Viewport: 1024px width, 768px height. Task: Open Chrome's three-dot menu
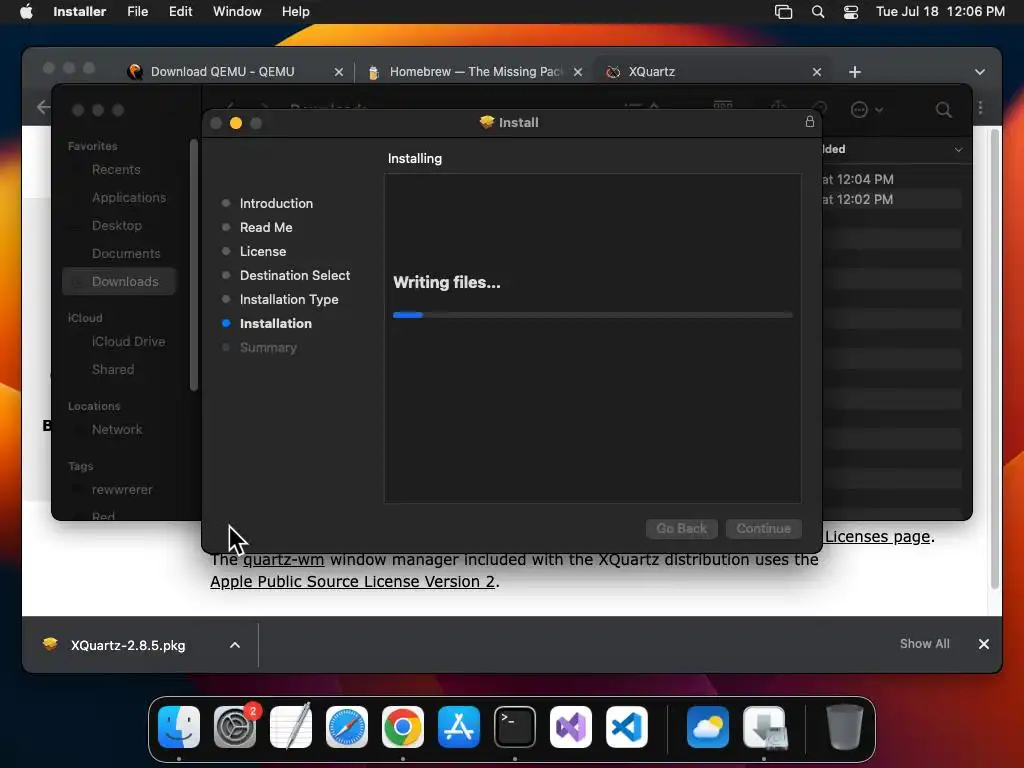[x=980, y=108]
